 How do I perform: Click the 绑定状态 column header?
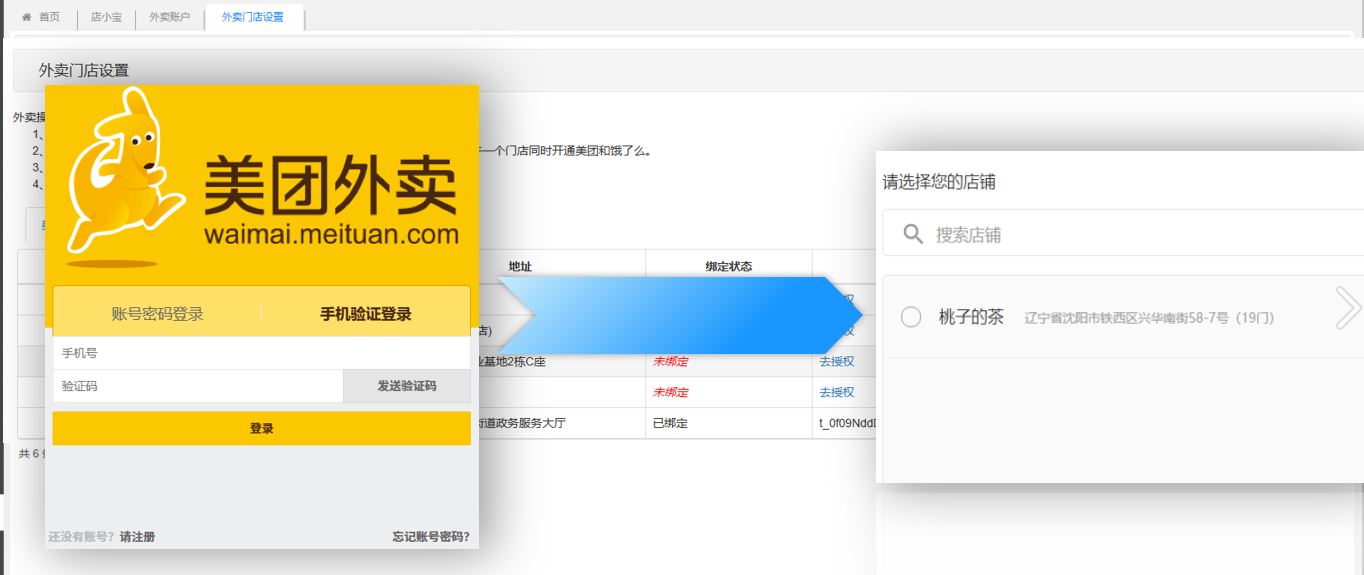point(729,266)
